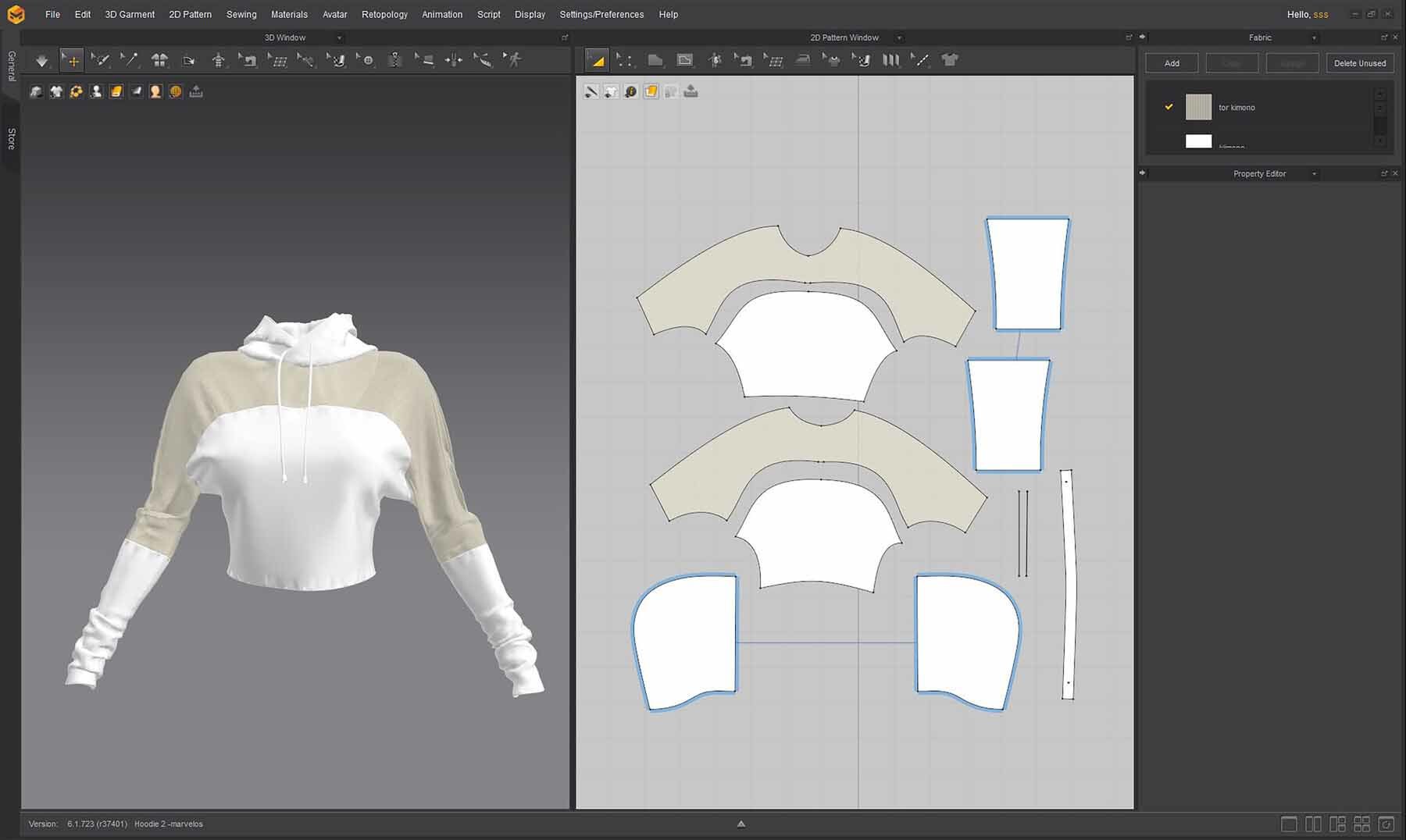Click the gray t-shirt icon in 2D toolbar
1406x840 pixels.
(x=949, y=60)
